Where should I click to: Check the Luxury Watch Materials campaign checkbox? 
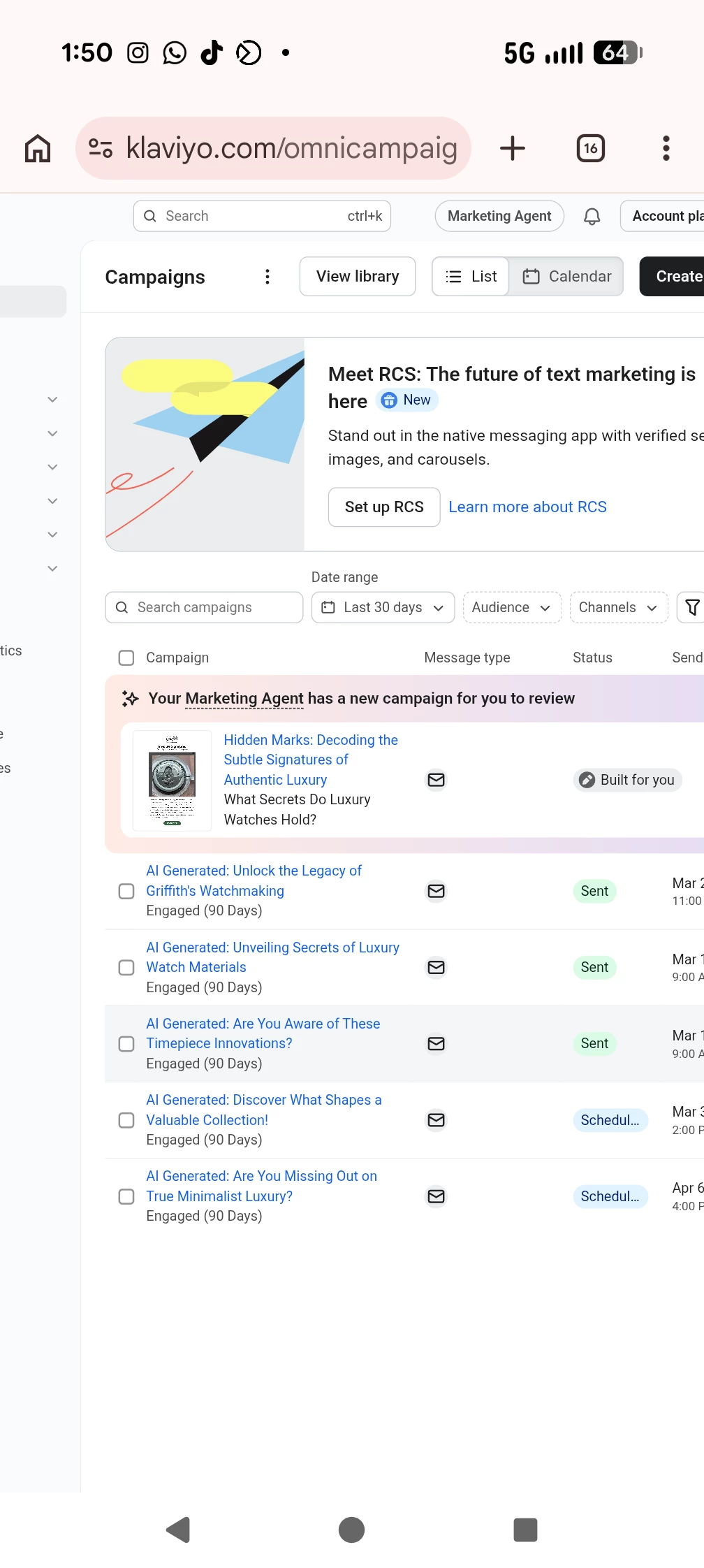tap(126, 967)
